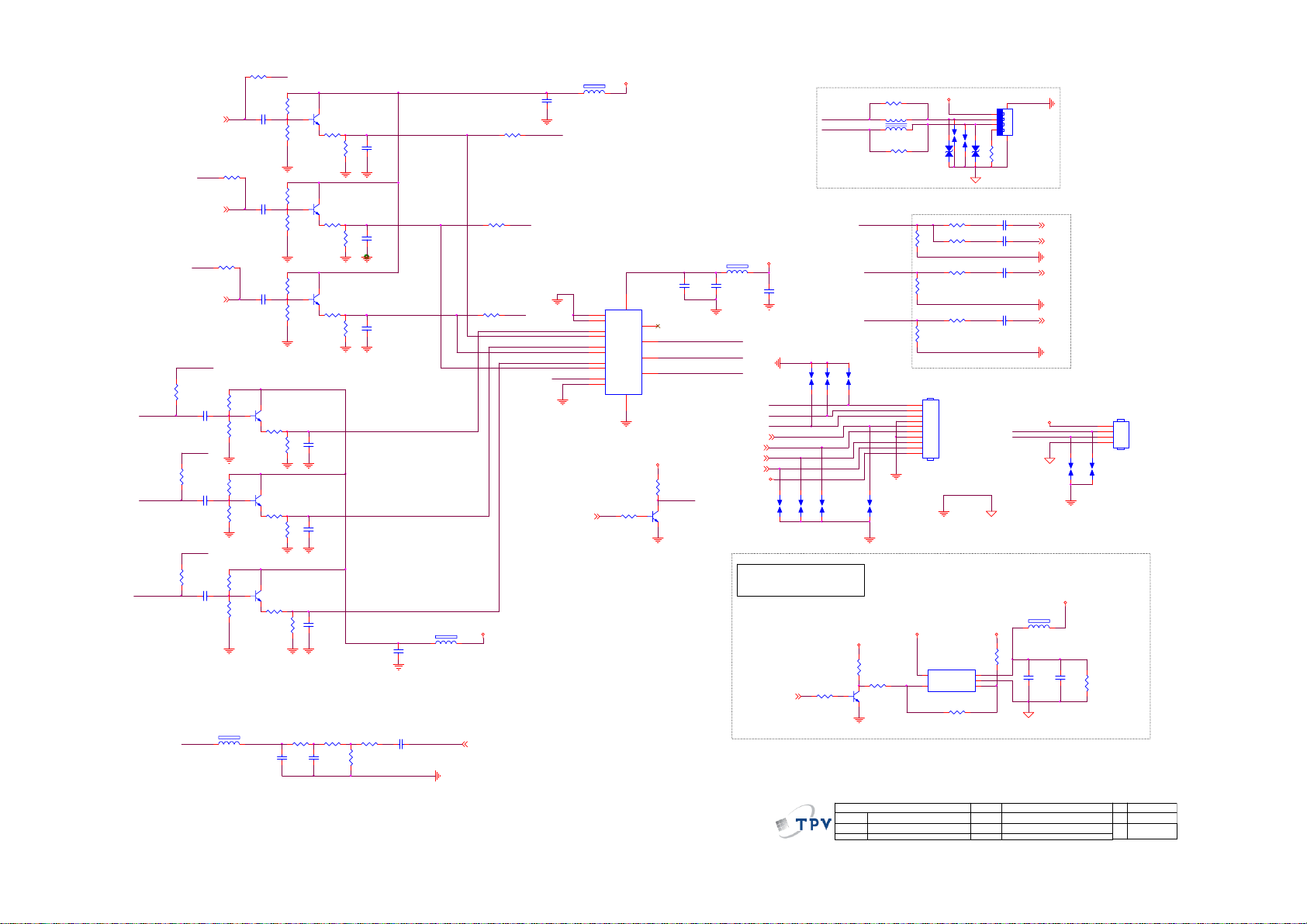Select the no-connect X marker on the central IC
1307x924 pixels.
point(658,326)
